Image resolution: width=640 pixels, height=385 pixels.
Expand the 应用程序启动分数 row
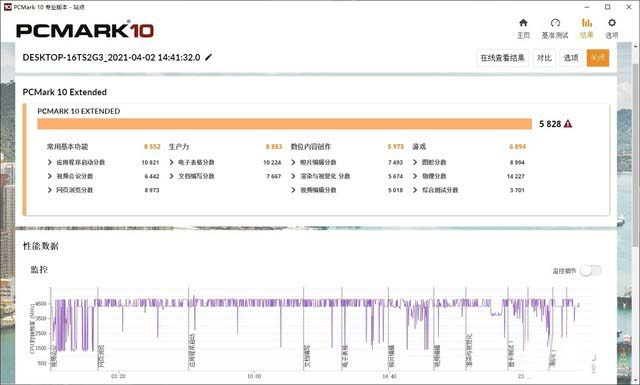[x=50, y=162]
